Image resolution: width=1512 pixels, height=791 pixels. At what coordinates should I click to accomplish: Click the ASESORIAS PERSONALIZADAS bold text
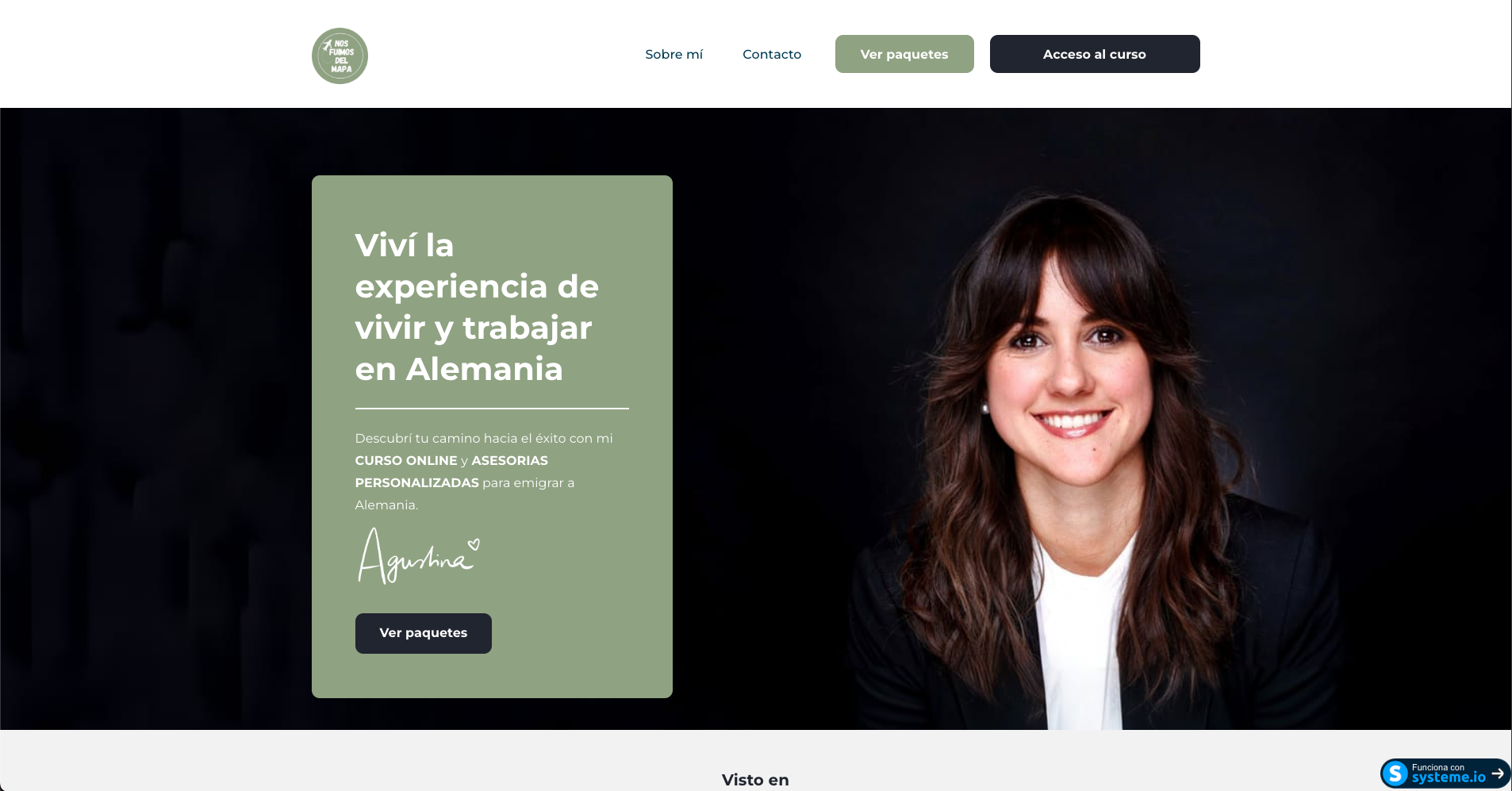(451, 471)
